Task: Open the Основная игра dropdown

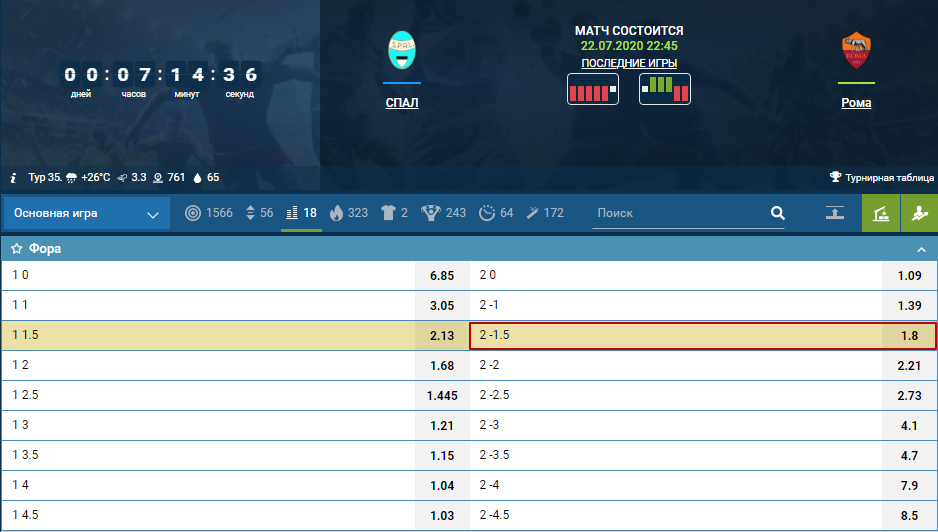Action: point(85,214)
